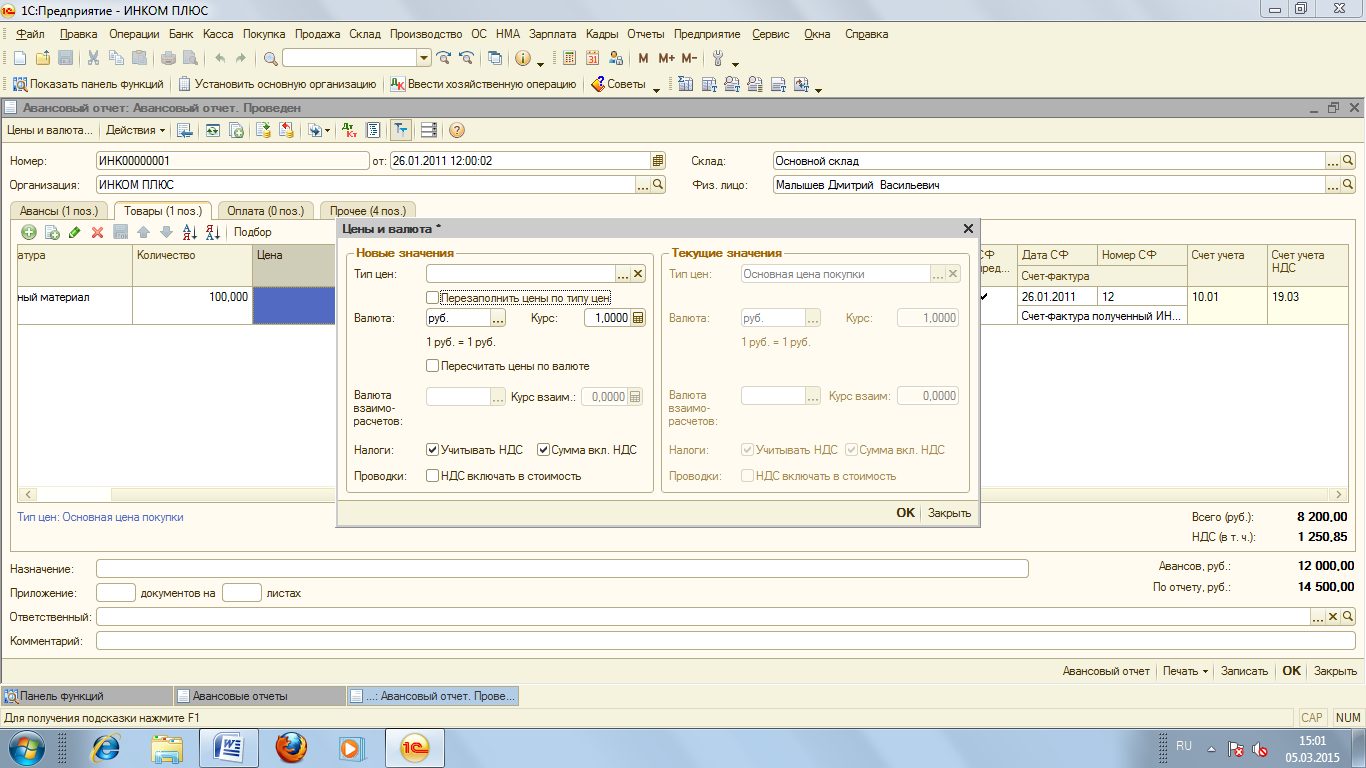This screenshot has height=768, width=1366.
Task: Click the magnifier icon next to Склад field
Action: click(1348, 160)
